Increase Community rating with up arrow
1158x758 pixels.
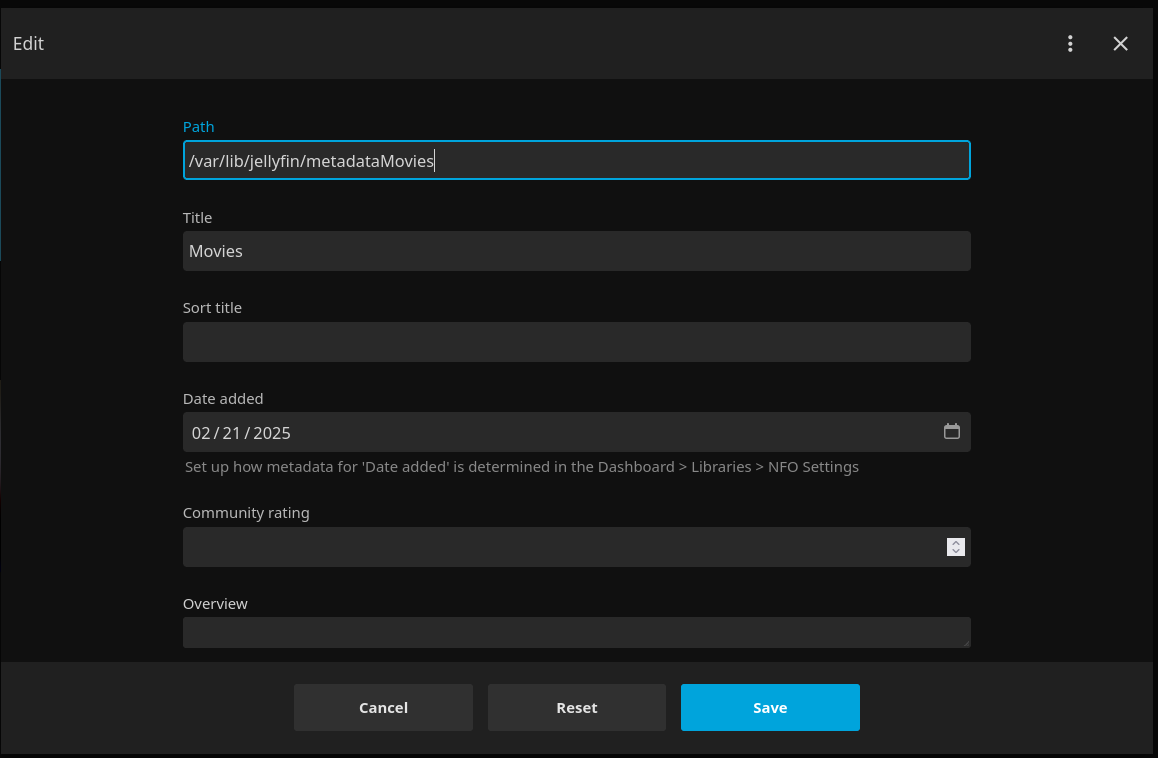pos(956,542)
